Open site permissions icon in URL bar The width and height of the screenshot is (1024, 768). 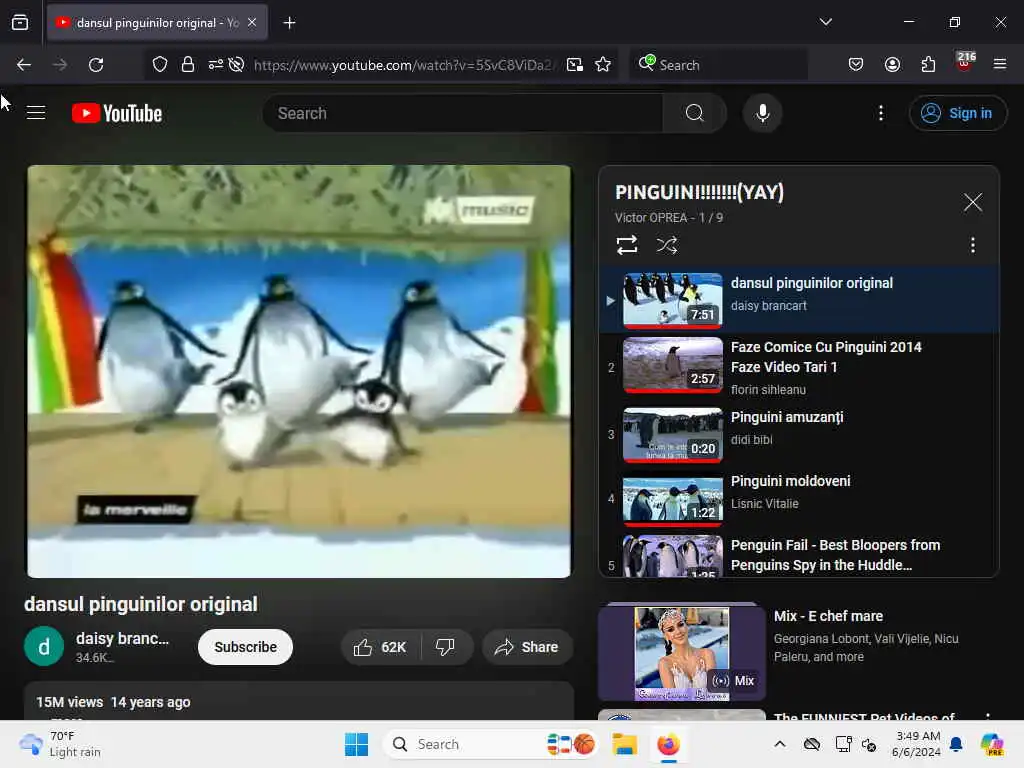(x=216, y=64)
